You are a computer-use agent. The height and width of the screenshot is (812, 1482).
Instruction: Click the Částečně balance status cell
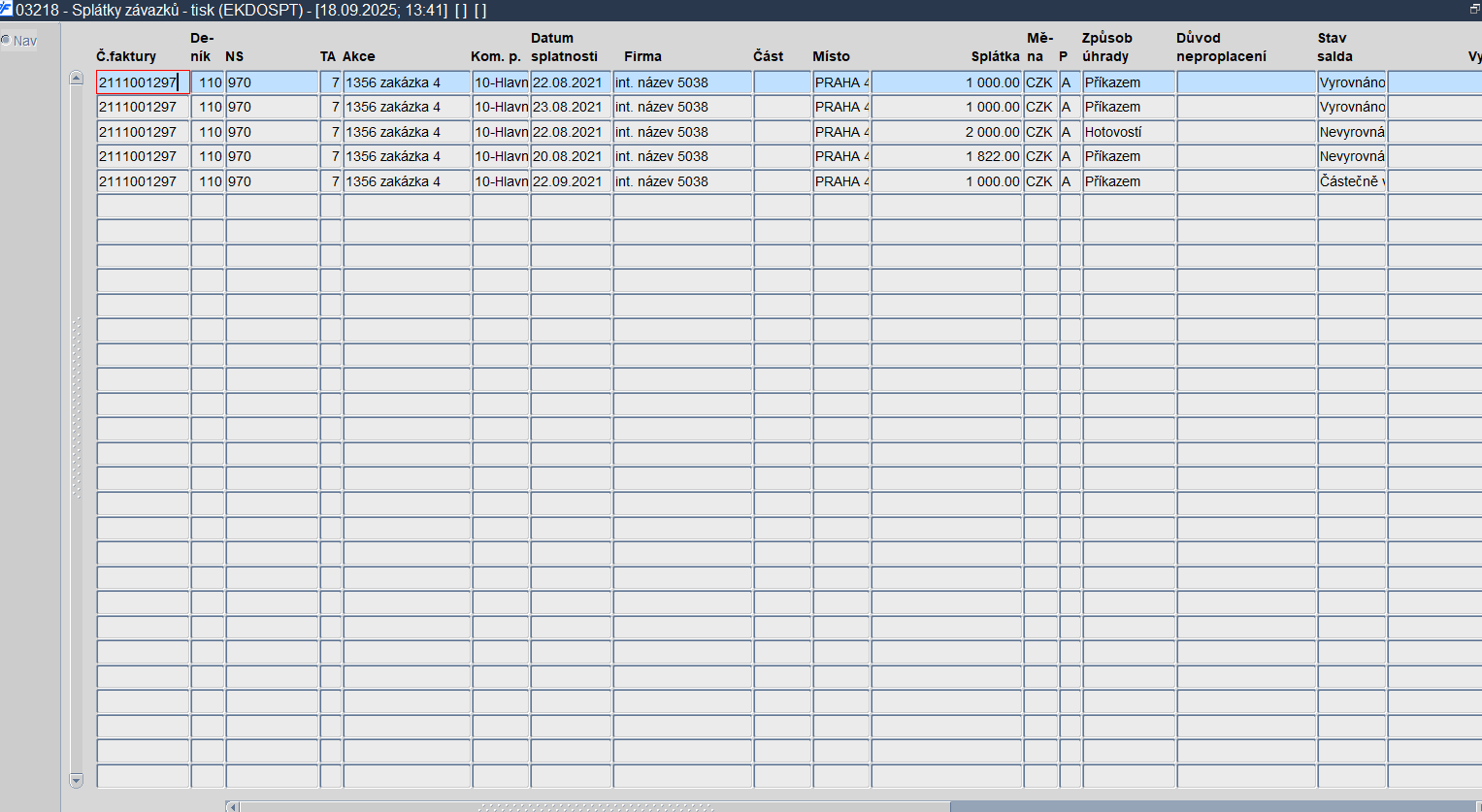(x=1352, y=181)
